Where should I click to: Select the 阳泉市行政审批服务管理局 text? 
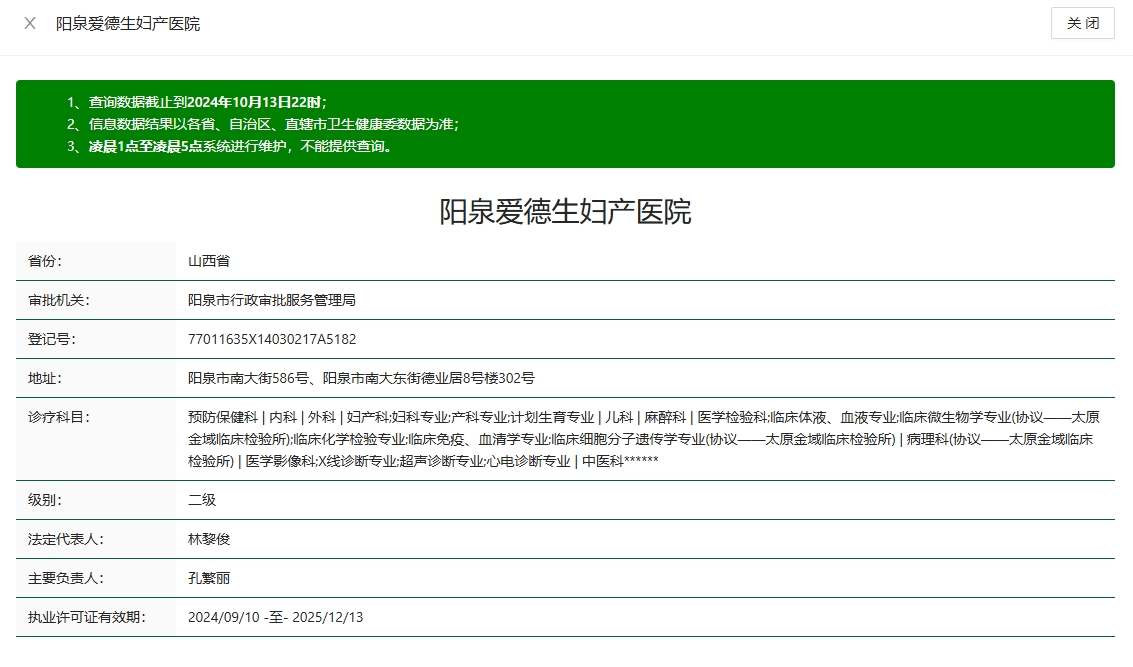tap(272, 300)
